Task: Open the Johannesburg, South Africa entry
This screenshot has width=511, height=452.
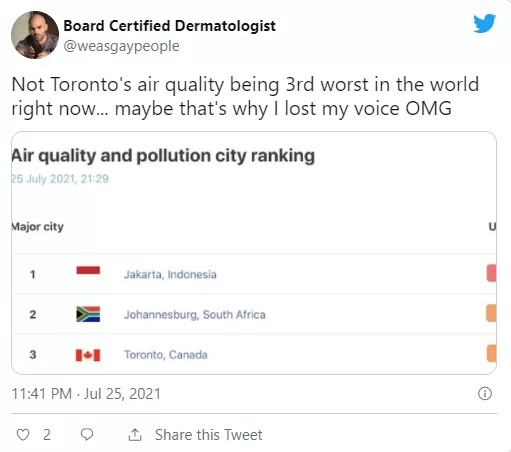Action: tap(195, 314)
